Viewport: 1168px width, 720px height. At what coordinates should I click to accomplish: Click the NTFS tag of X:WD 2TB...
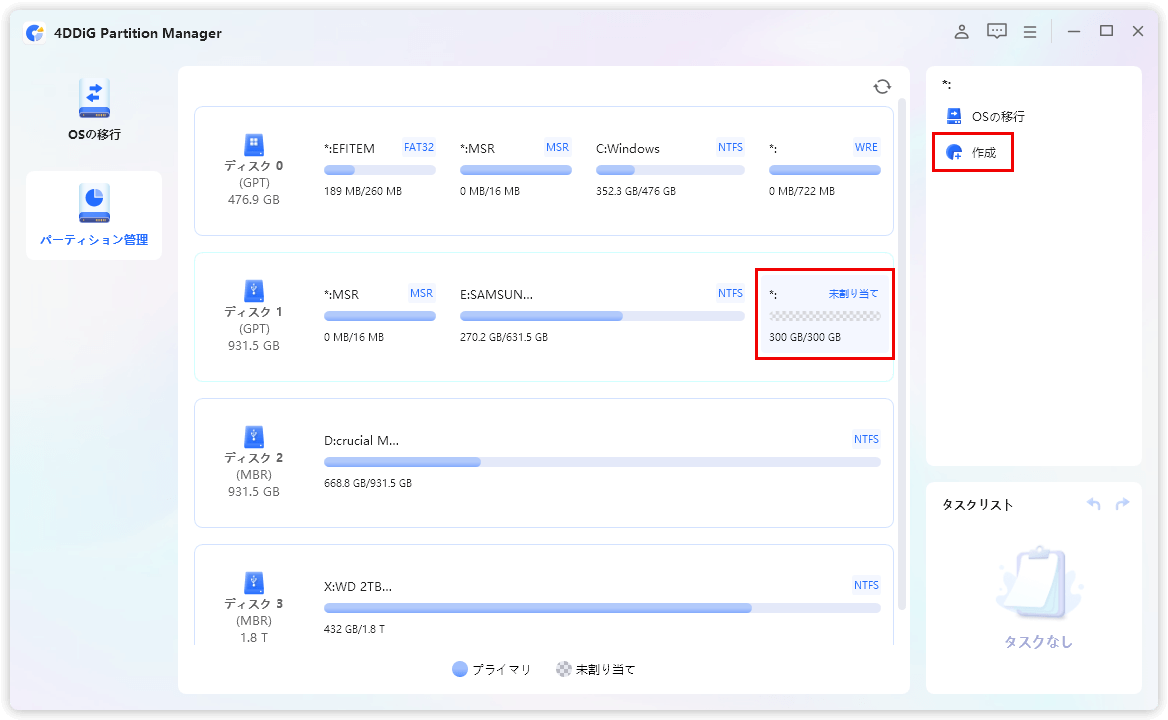pos(866,585)
